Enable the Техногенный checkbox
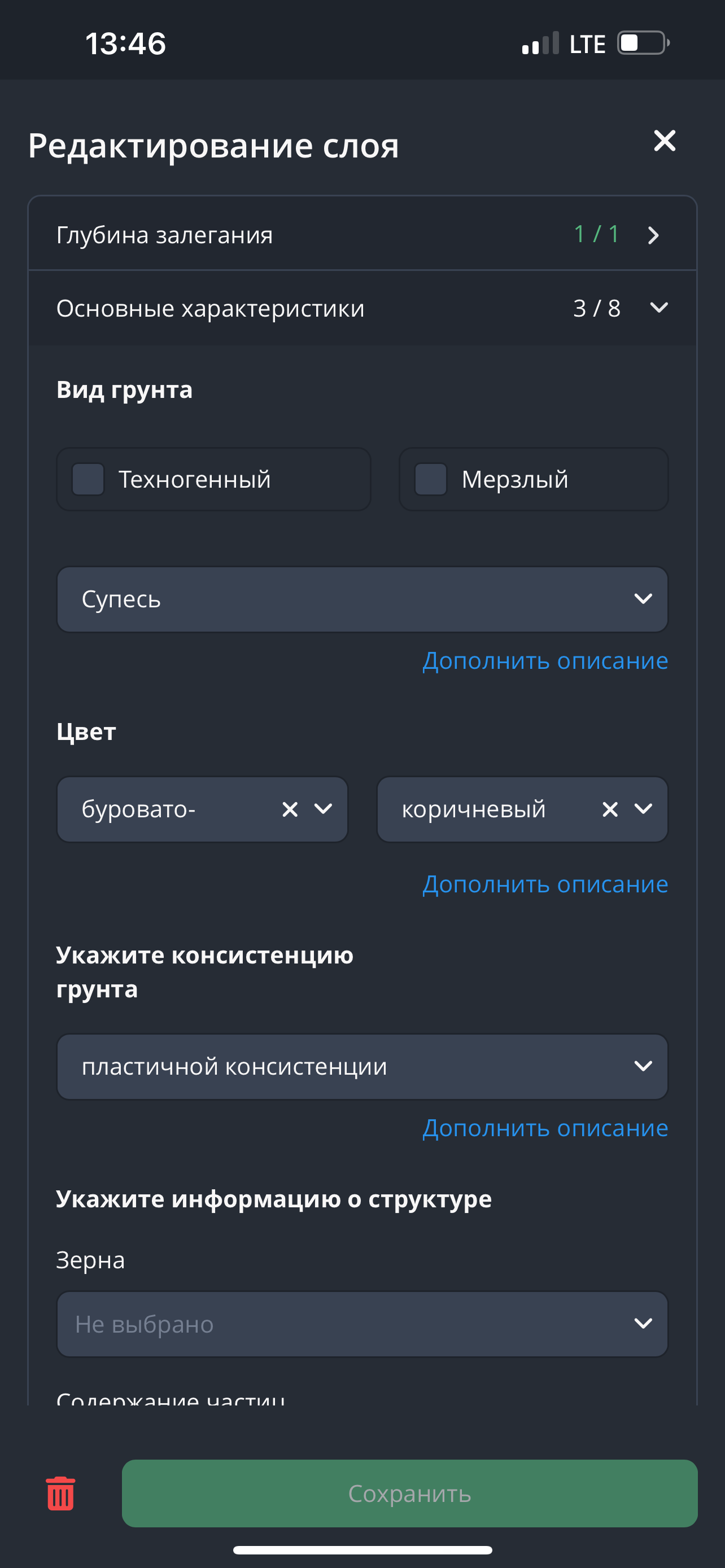Screen dimensions: 725x1568 [x=88, y=480]
